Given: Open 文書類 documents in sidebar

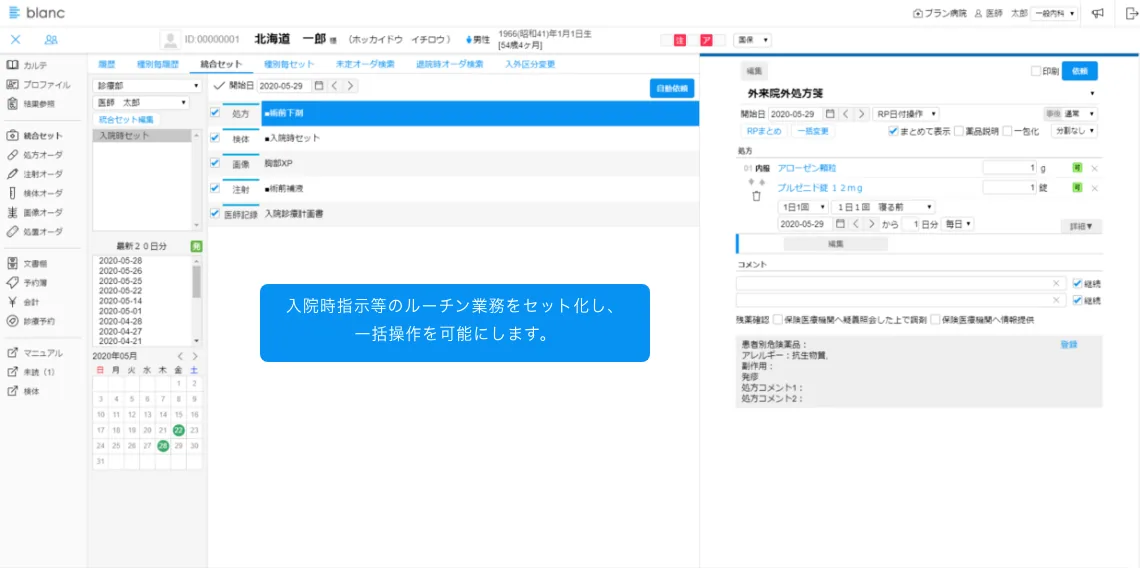Looking at the screenshot, I should pyautogui.click(x=28, y=263).
